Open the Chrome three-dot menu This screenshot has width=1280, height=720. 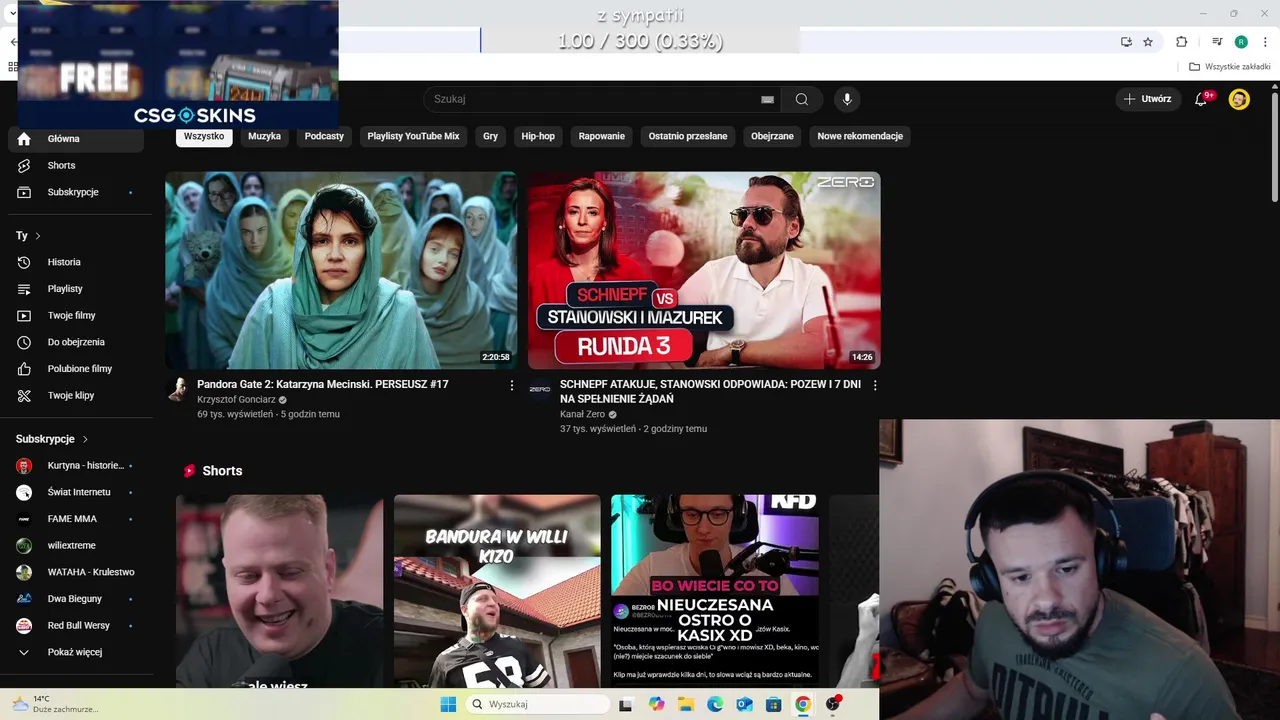coord(1264,42)
